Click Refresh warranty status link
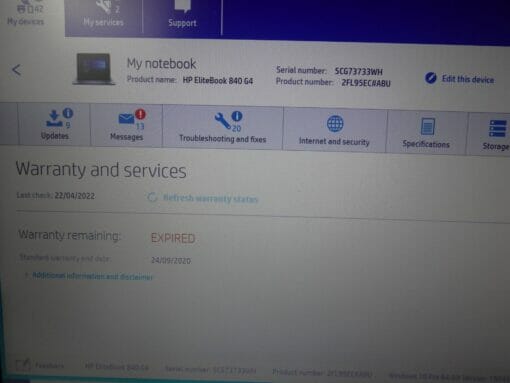This screenshot has height=383, width=510. [211, 199]
